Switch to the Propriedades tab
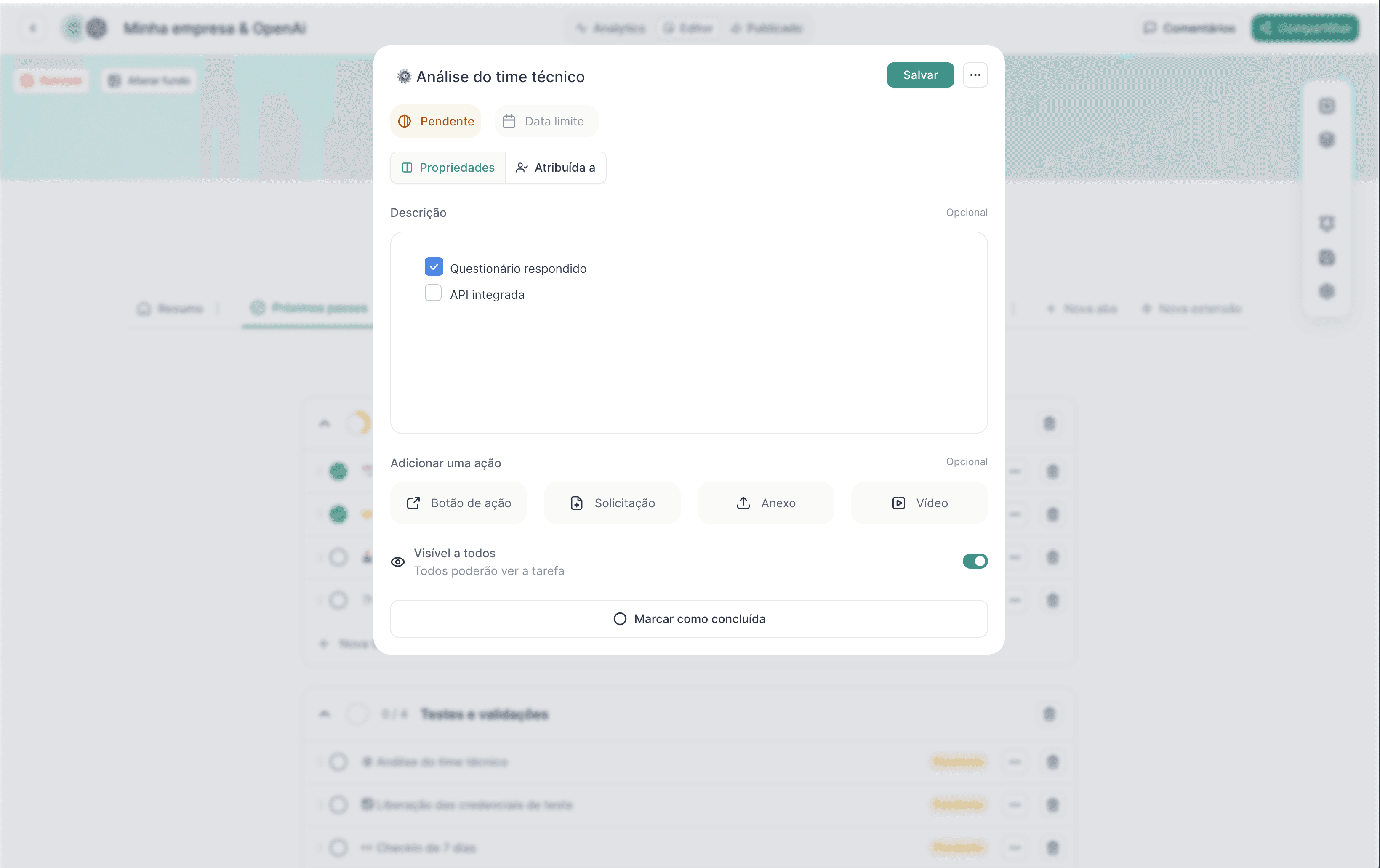Screen dimensions: 1380x868 click(x=448, y=168)
